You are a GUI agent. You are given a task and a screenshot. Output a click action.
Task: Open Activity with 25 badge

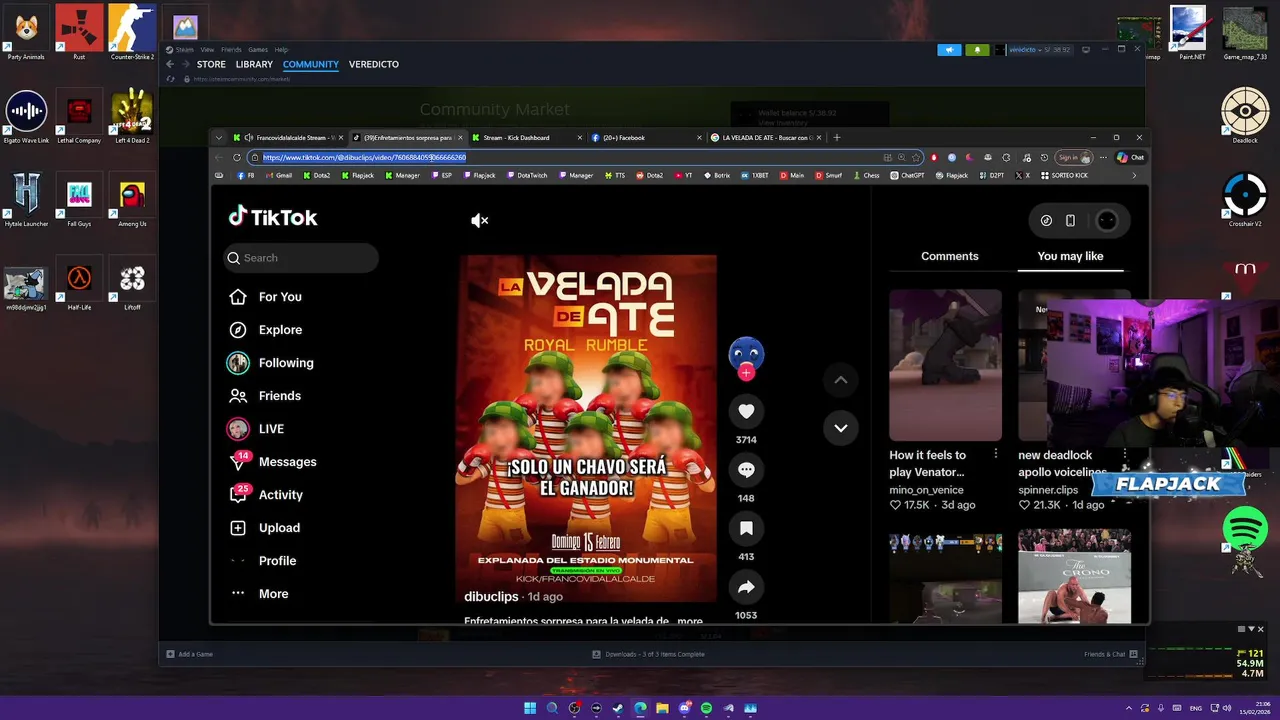[x=266, y=495]
